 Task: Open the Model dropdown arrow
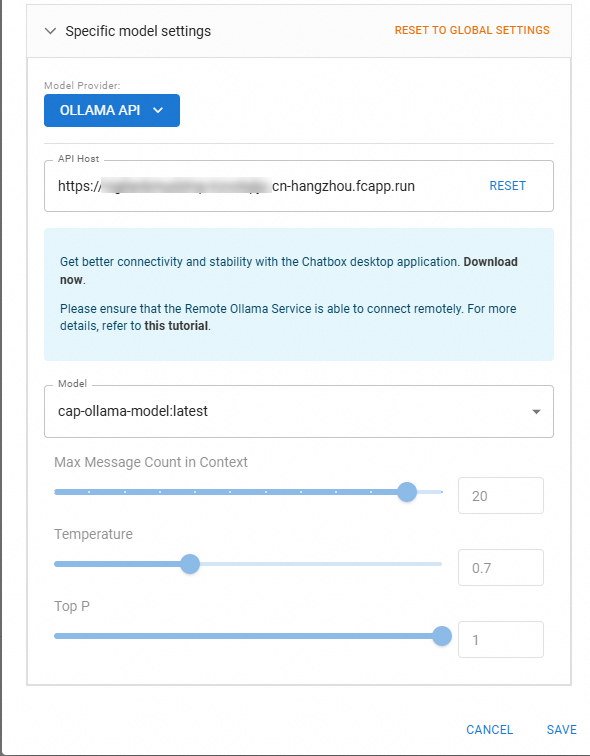click(x=536, y=412)
